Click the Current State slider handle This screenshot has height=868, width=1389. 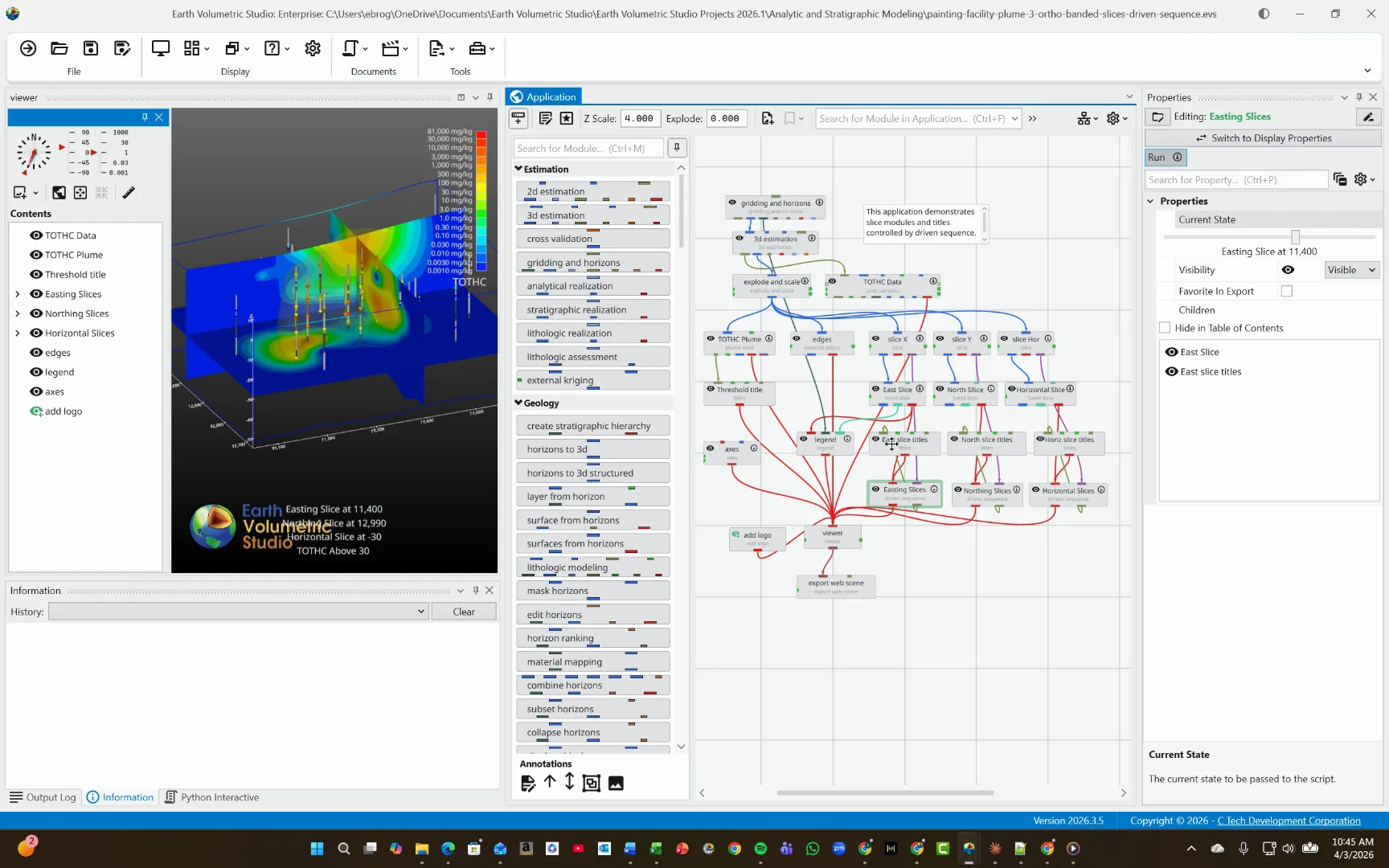tap(1295, 237)
